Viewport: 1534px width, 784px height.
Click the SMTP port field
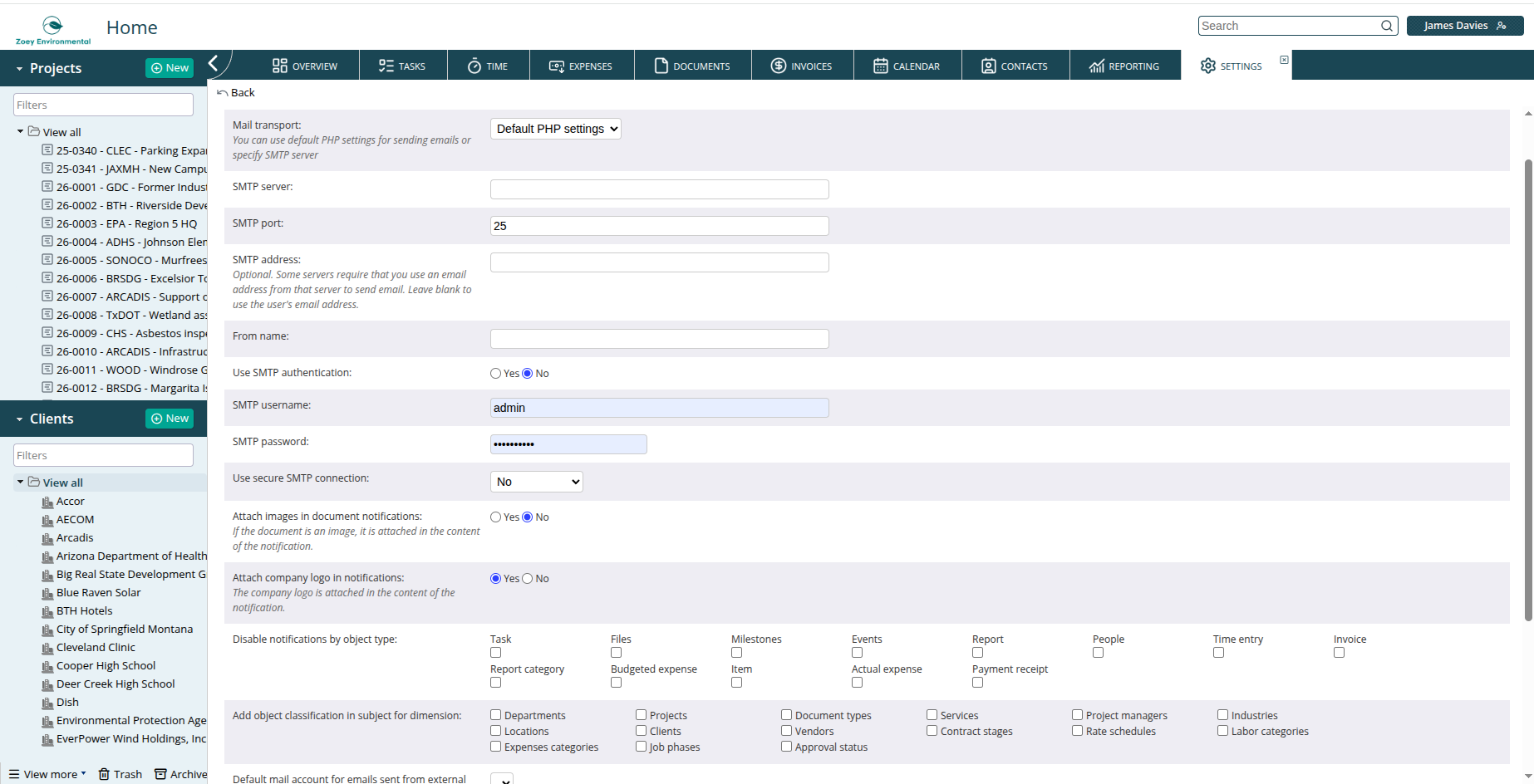660,226
